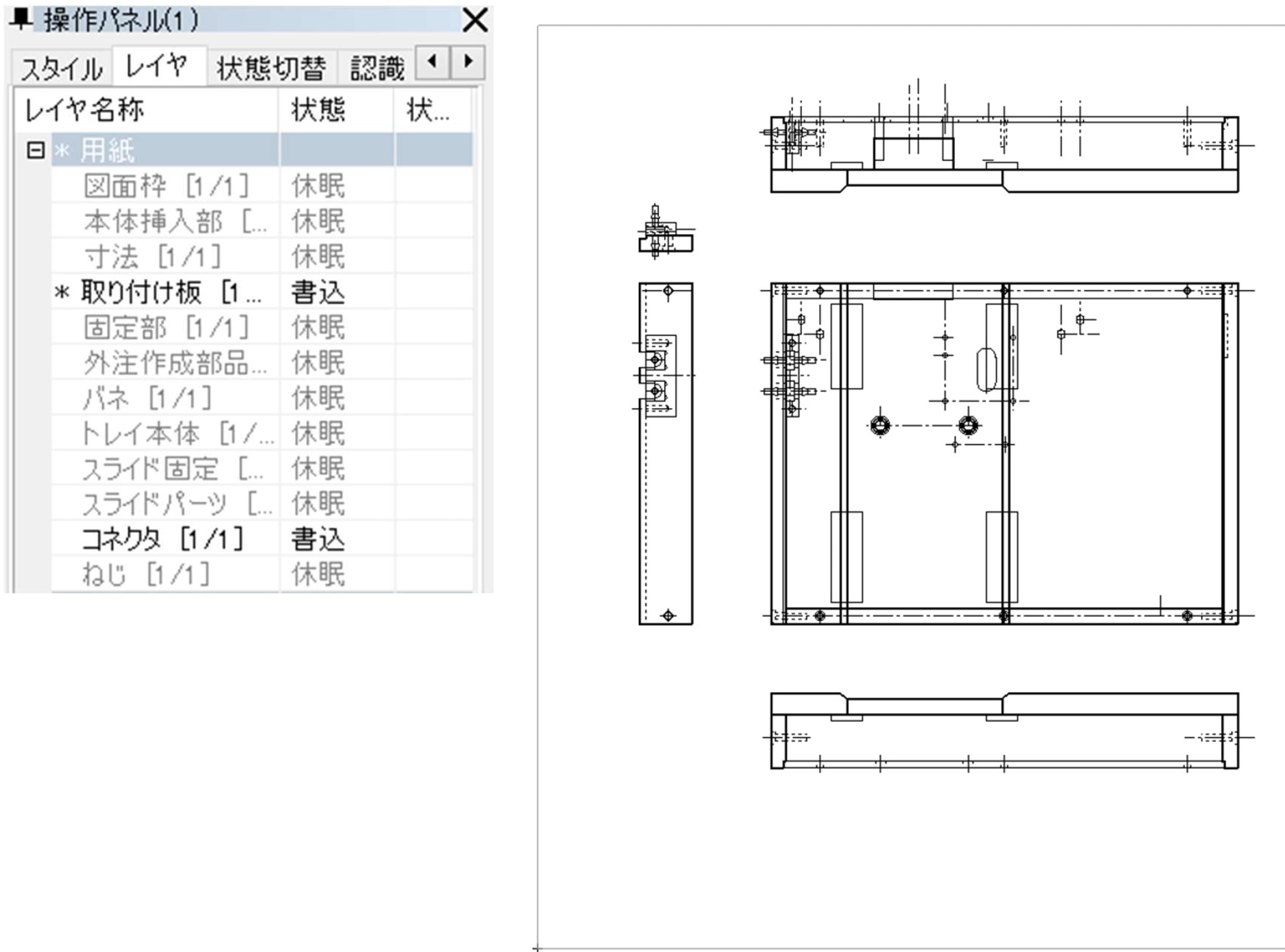
Task: Click the pin icon on 操作パネル title
Action: click(x=21, y=19)
